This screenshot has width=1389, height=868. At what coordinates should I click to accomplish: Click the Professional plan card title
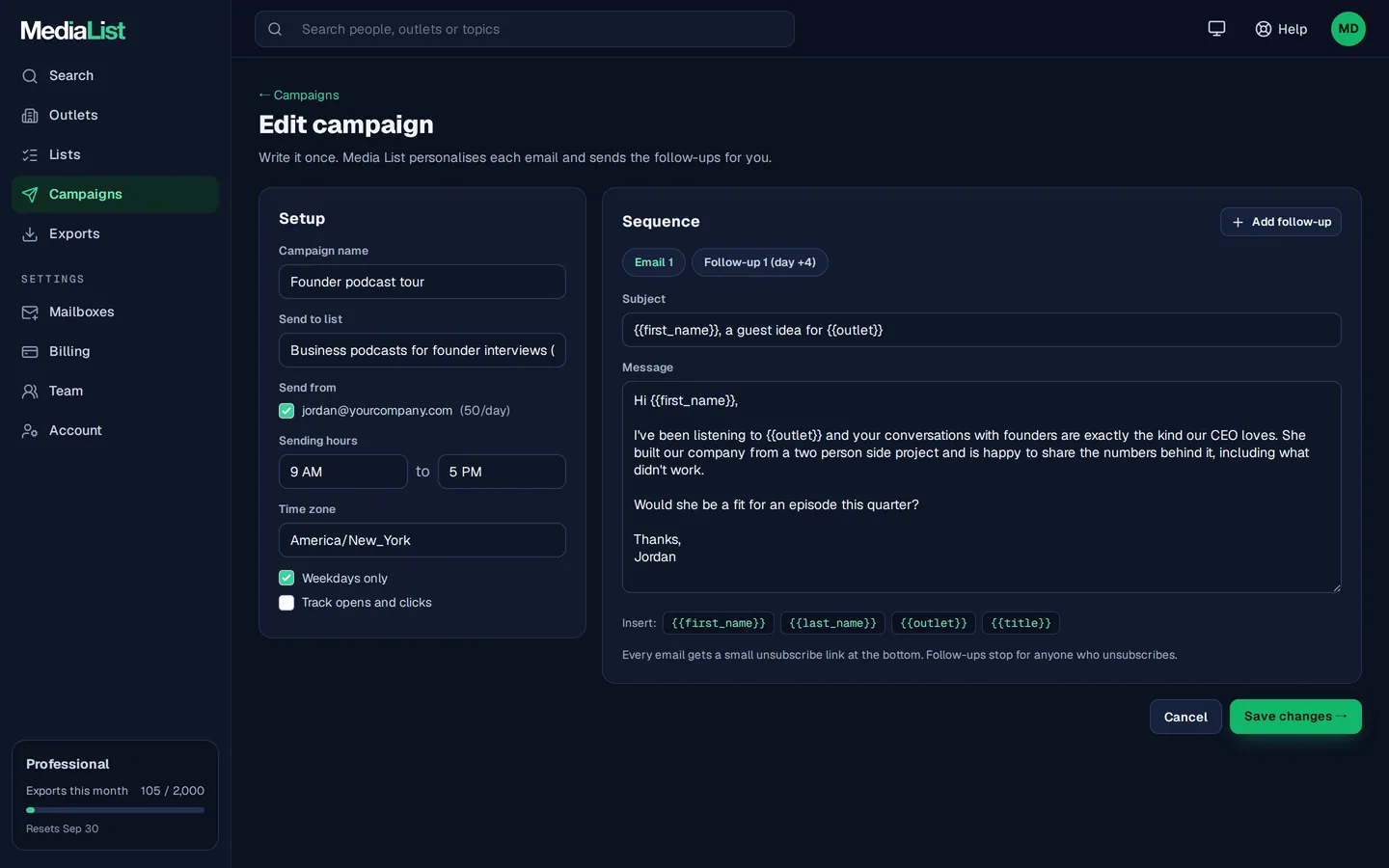pyautogui.click(x=68, y=765)
